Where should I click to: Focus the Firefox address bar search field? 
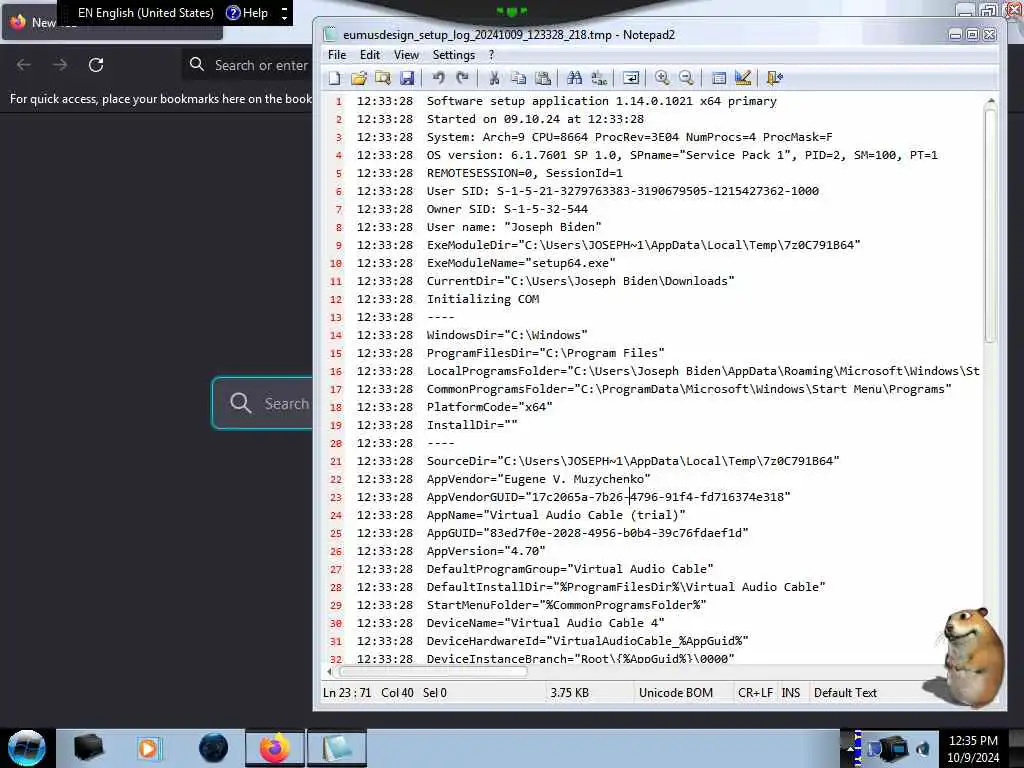pyautogui.click(x=248, y=65)
